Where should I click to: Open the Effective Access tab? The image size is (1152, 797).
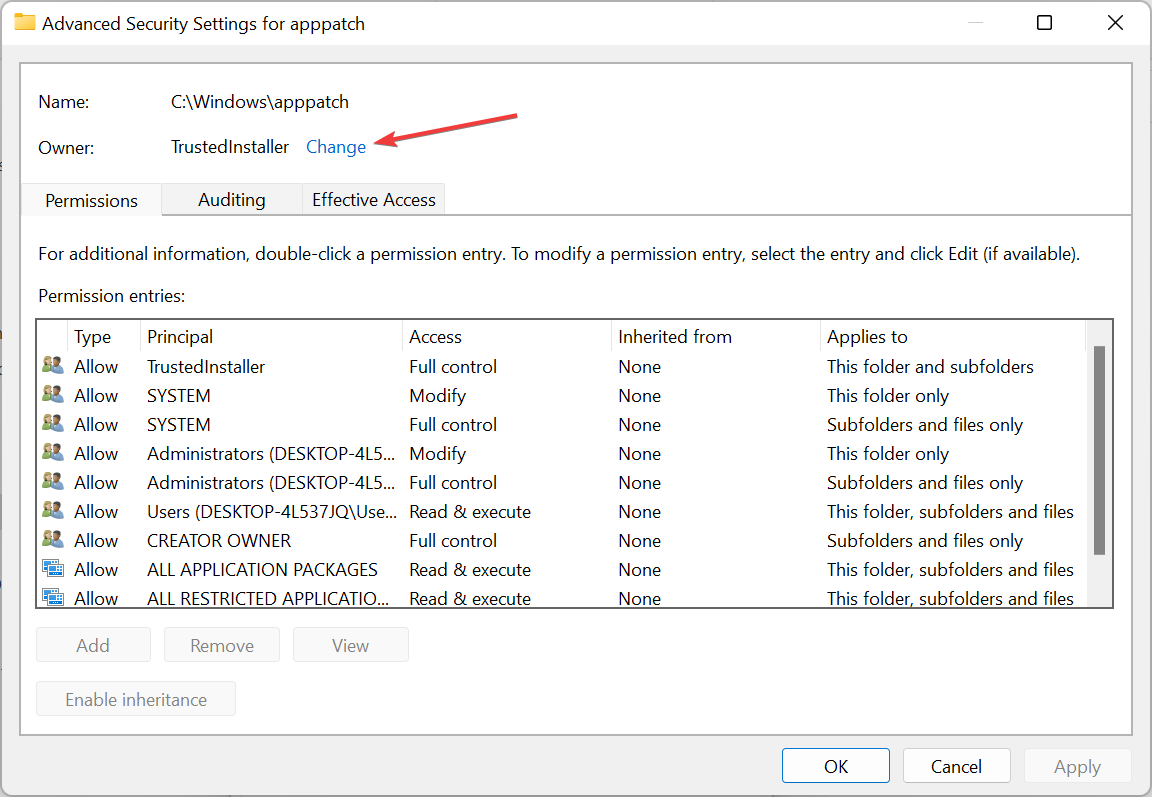click(373, 200)
